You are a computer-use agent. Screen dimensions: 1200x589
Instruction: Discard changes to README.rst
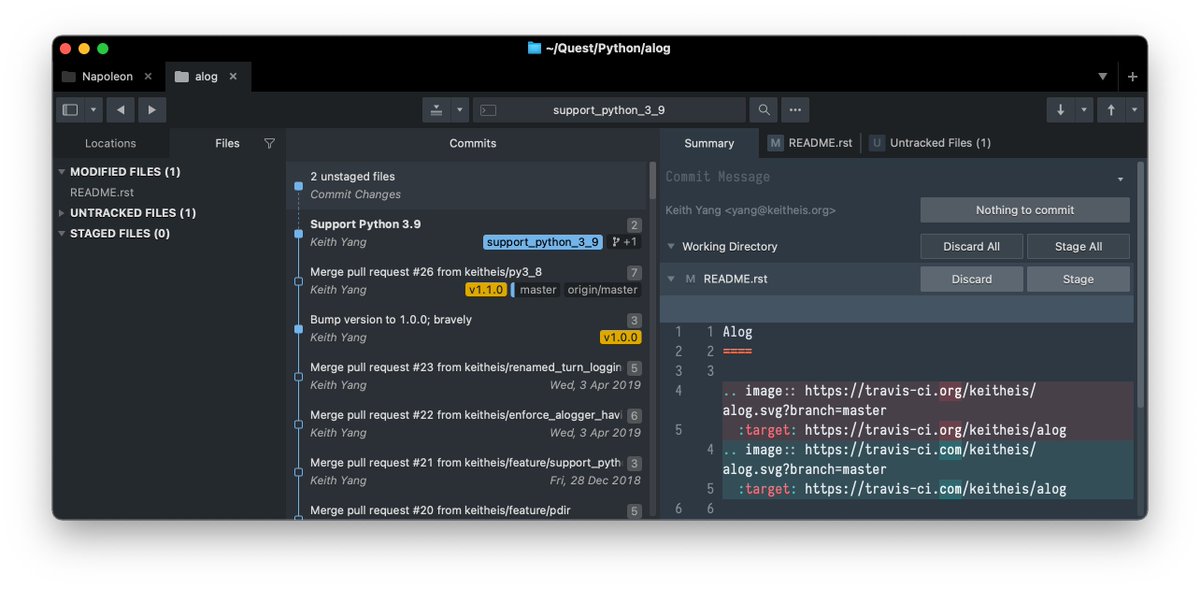[972, 279]
